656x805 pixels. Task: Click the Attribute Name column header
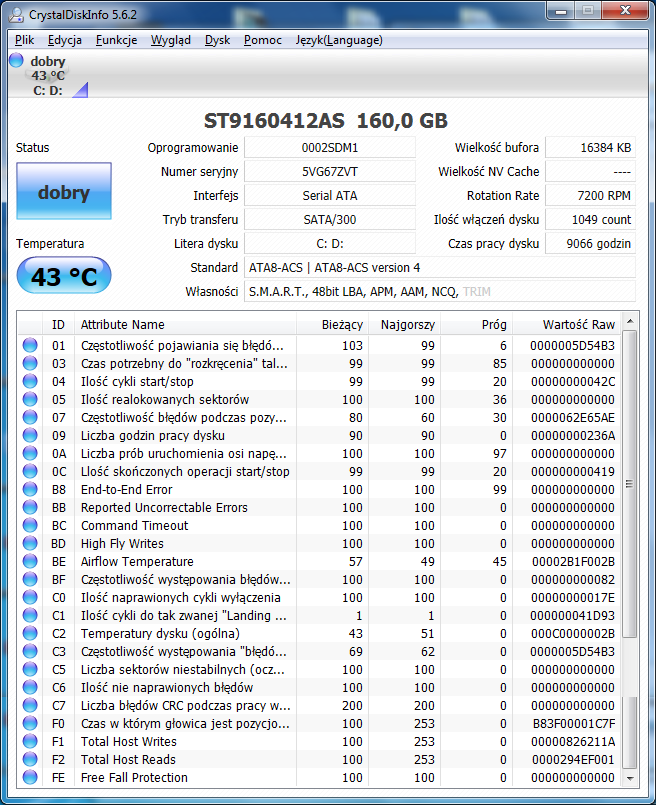click(x=185, y=324)
